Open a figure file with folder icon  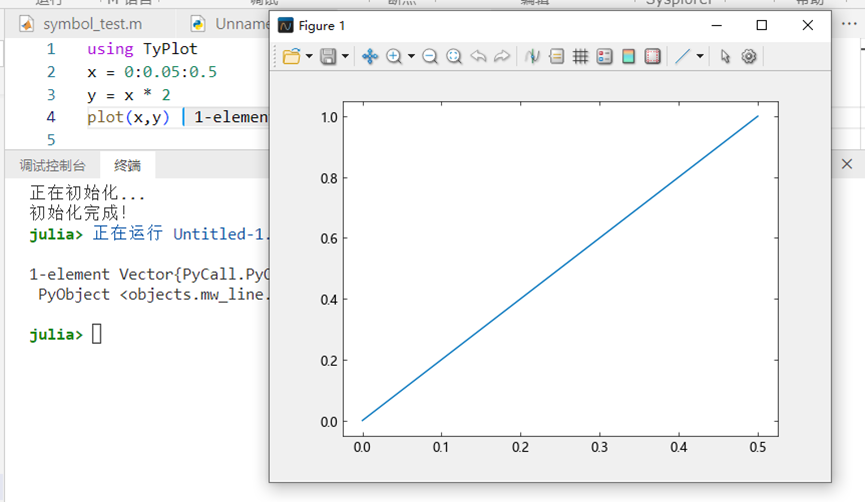pyautogui.click(x=291, y=56)
